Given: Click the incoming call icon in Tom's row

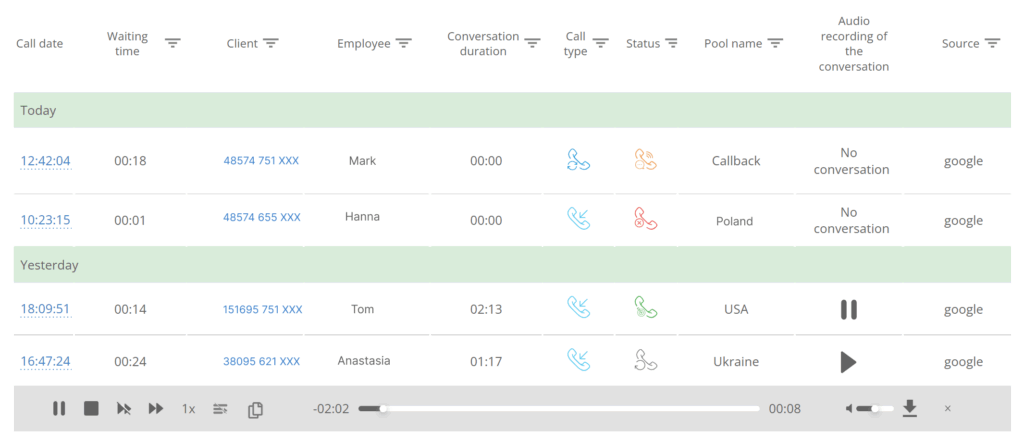Looking at the screenshot, I should 579,307.
